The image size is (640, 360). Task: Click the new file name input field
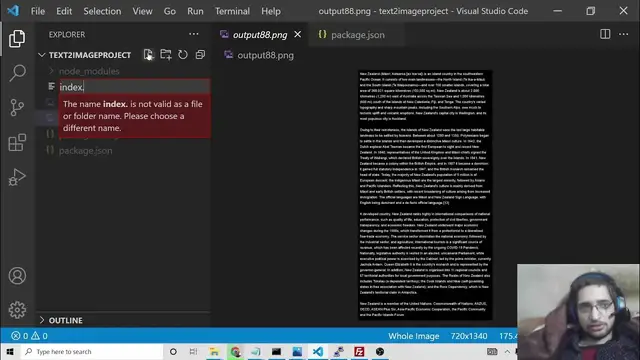[x=134, y=87]
